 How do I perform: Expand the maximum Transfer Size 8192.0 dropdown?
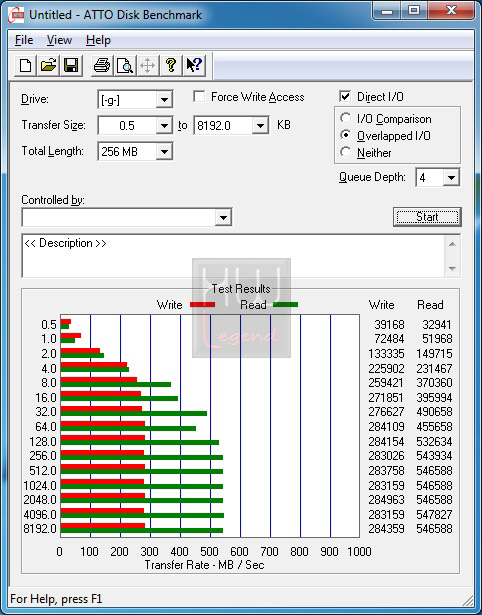tap(260, 126)
